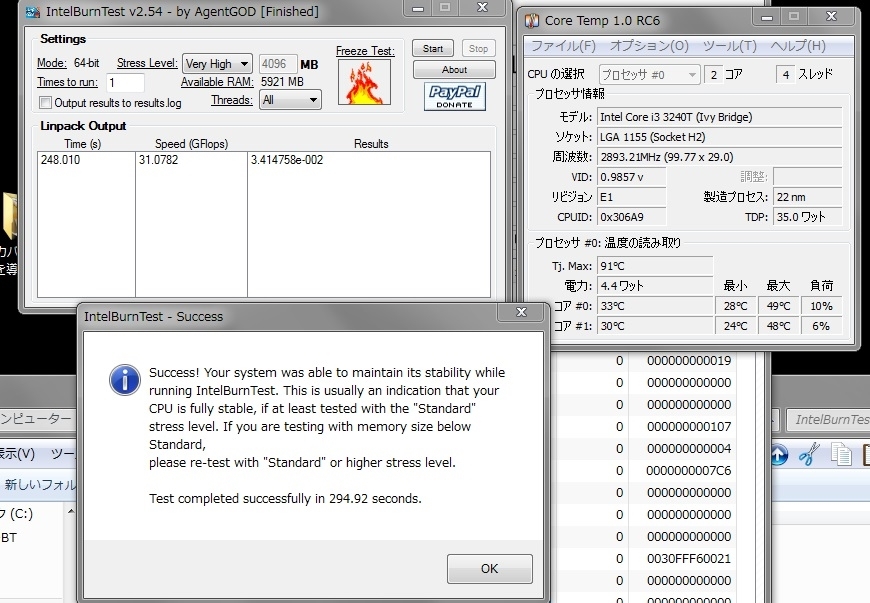
Task: Click the Time (s) column header
Action: (x=83, y=144)
